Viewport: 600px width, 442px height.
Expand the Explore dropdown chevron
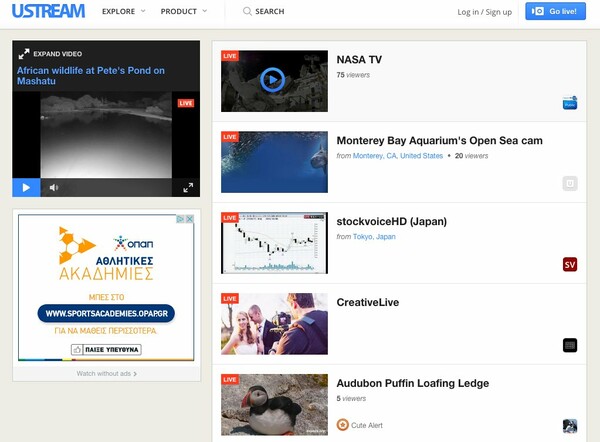[x=143, y=11]
